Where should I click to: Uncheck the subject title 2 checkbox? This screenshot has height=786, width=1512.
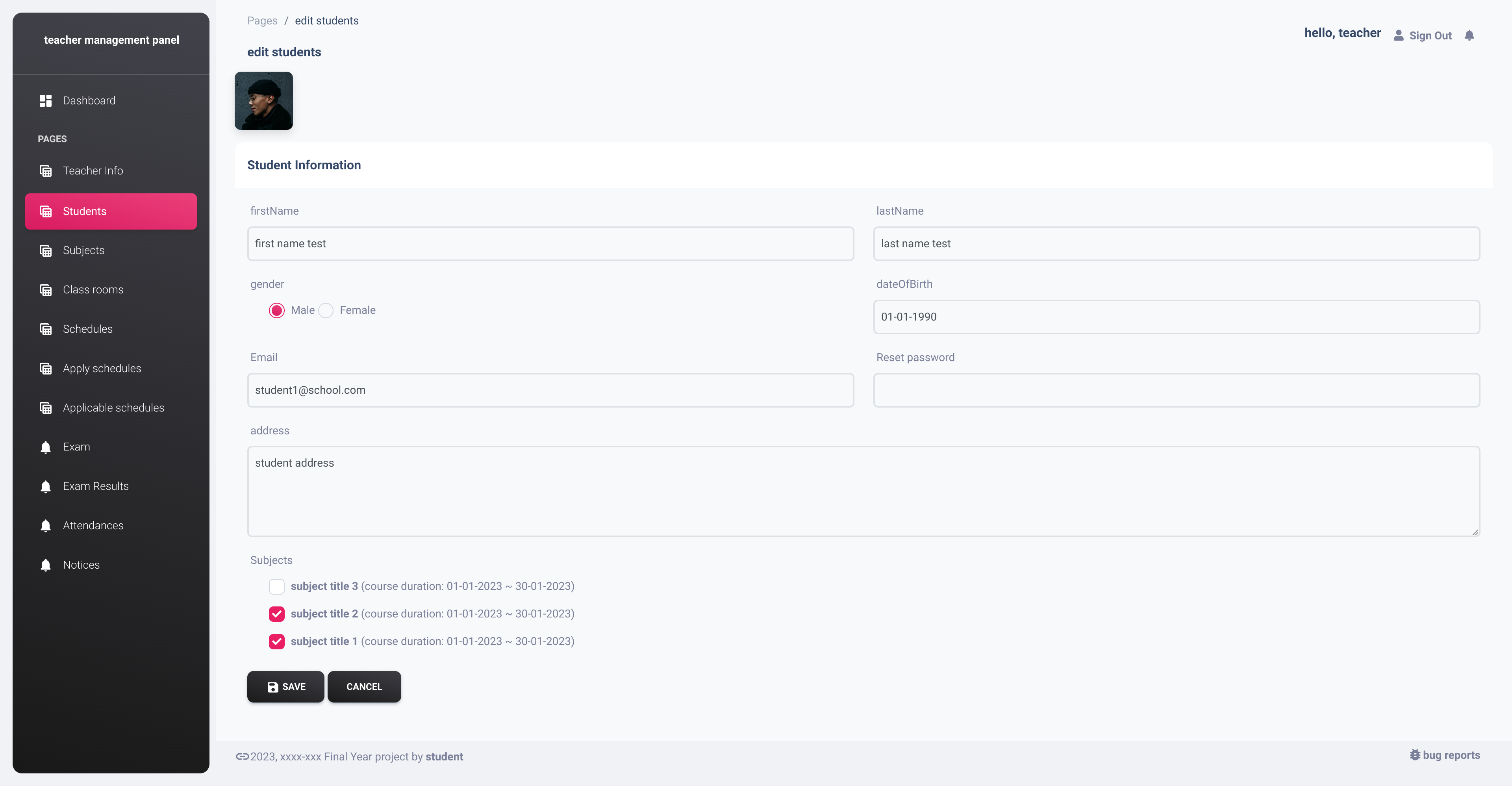coord(276,614)
